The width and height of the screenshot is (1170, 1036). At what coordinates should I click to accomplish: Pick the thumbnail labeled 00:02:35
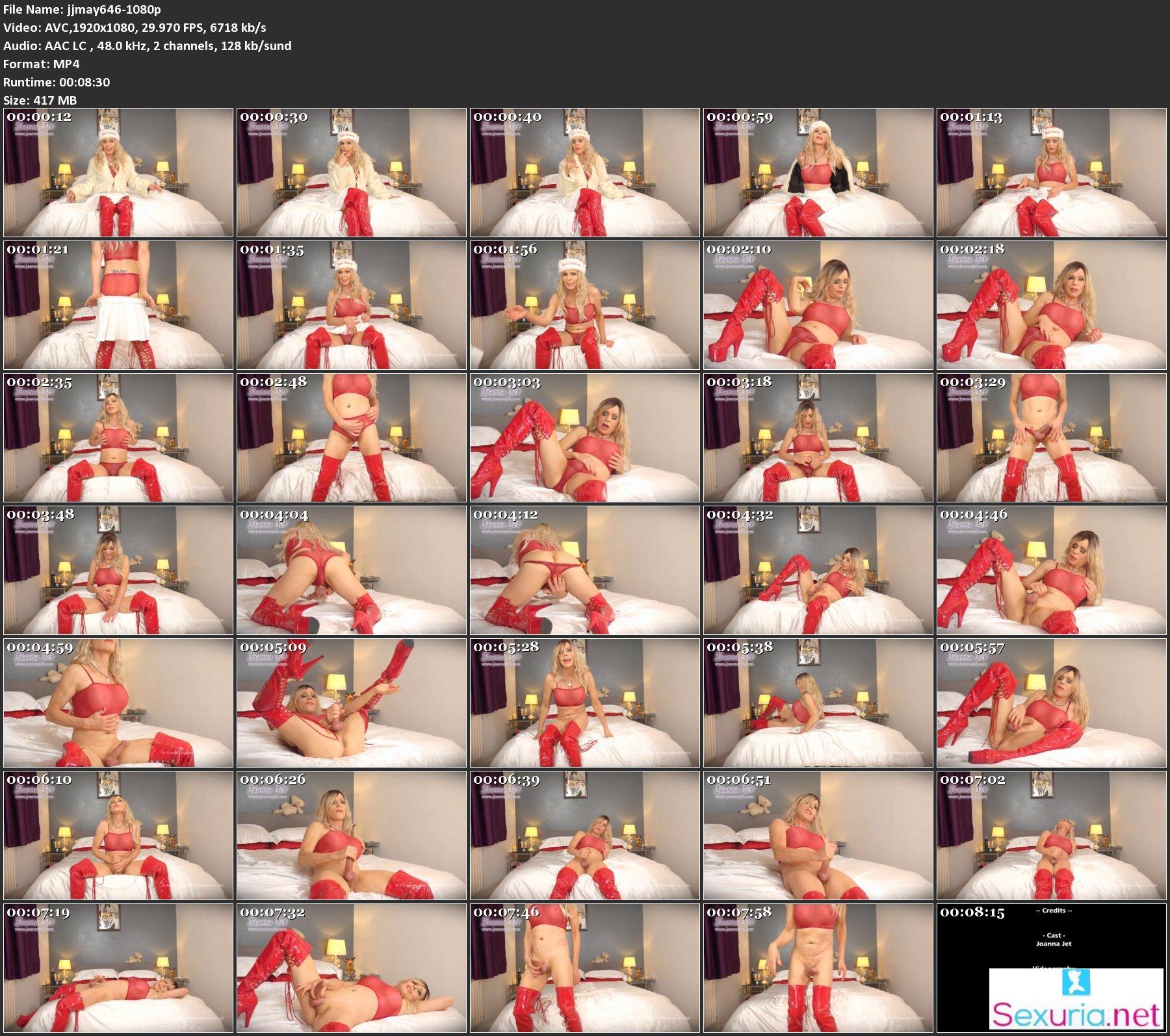[118, 437]
